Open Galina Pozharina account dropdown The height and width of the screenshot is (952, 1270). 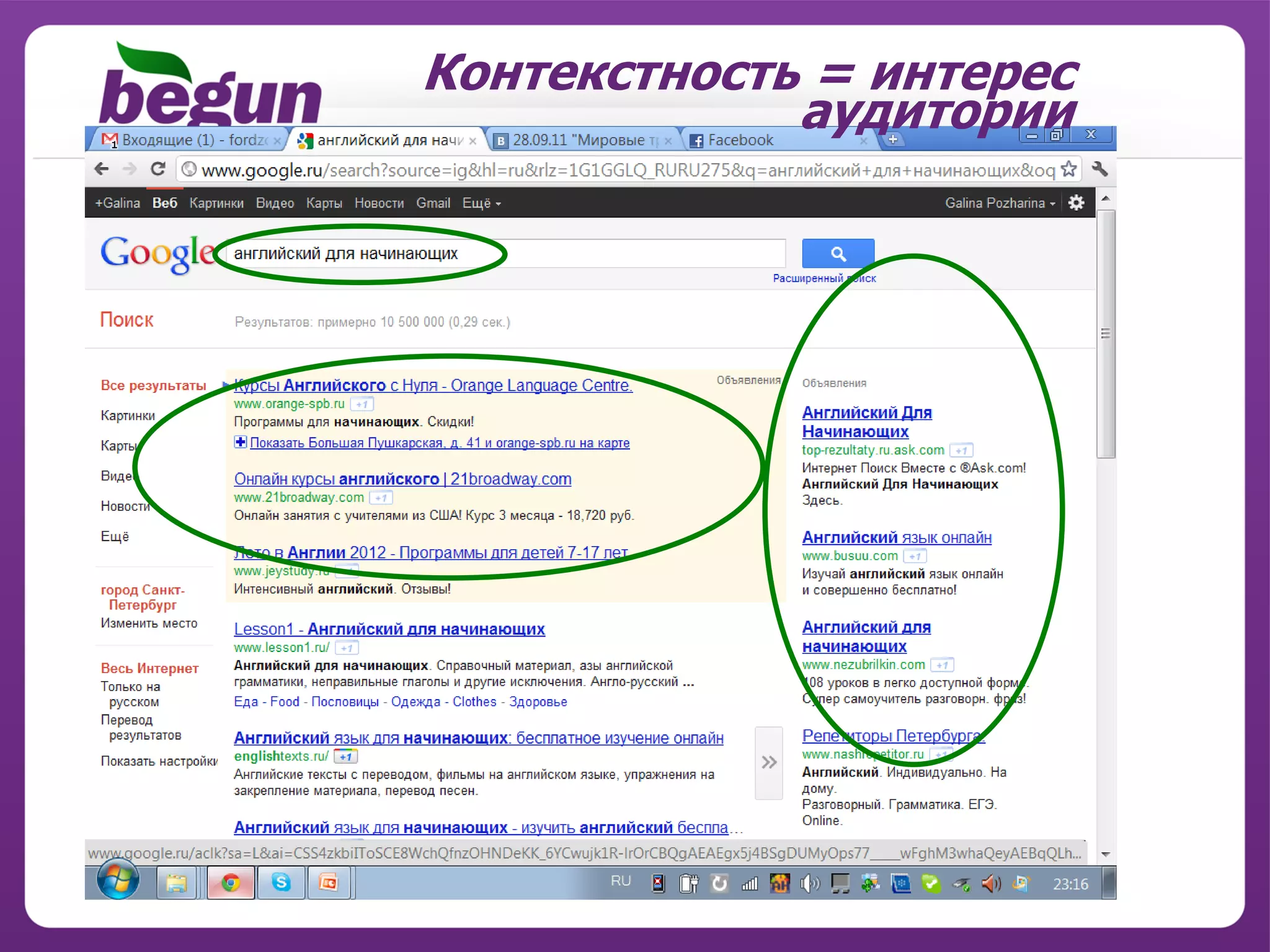pyautogui.click(x=1000, y=203)
